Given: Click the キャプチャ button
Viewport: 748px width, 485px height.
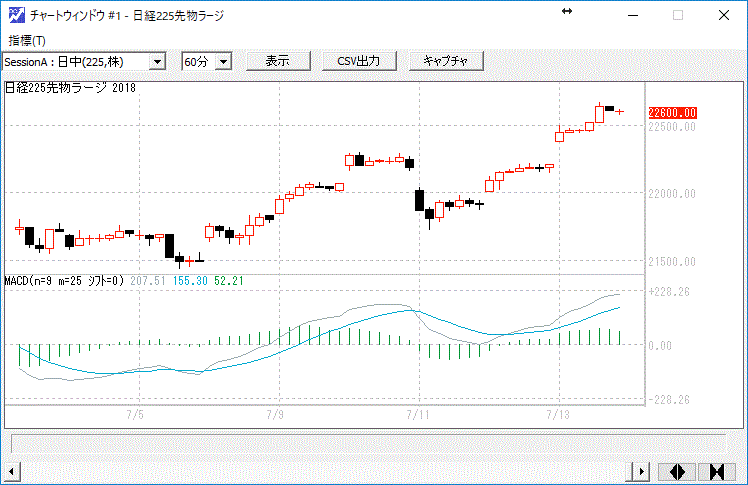Looking at the screenshot, I should 446,61.
